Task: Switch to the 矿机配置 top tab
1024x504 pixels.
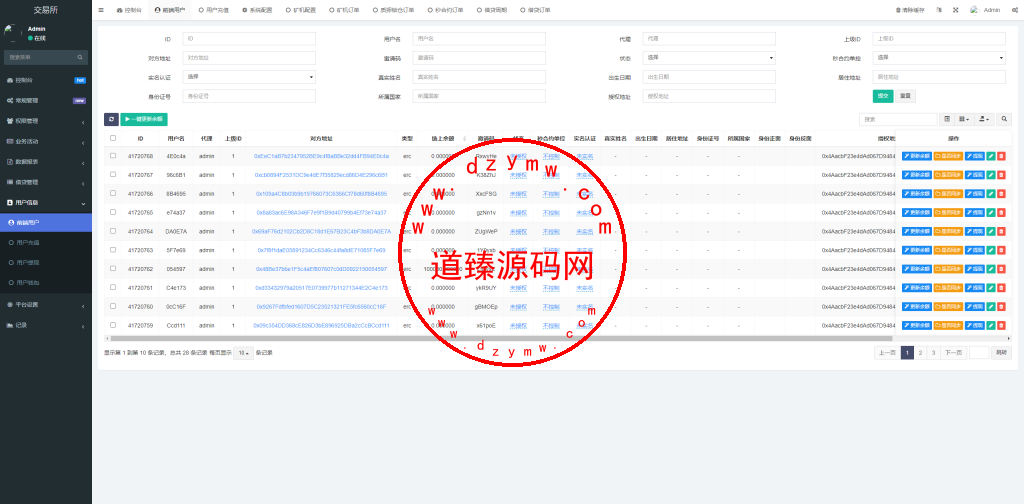Action: coord(300,10)
